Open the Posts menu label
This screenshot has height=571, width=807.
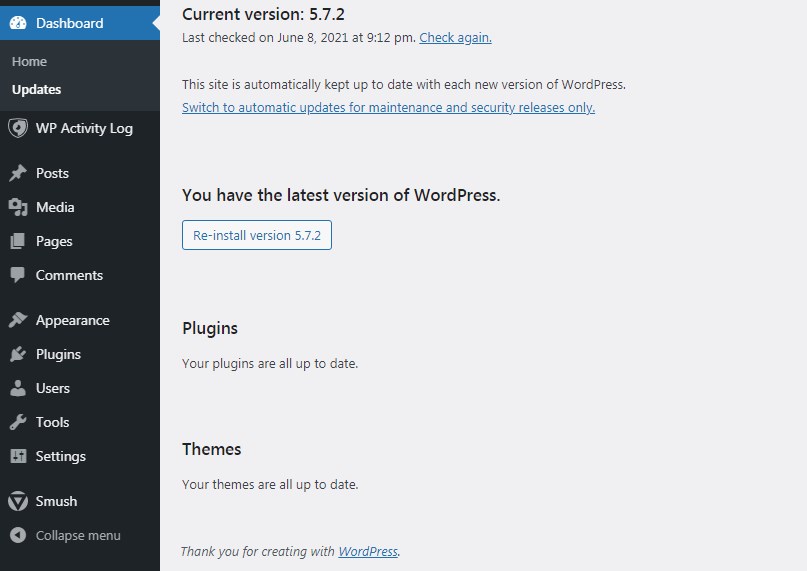click(x=52, y=173)
